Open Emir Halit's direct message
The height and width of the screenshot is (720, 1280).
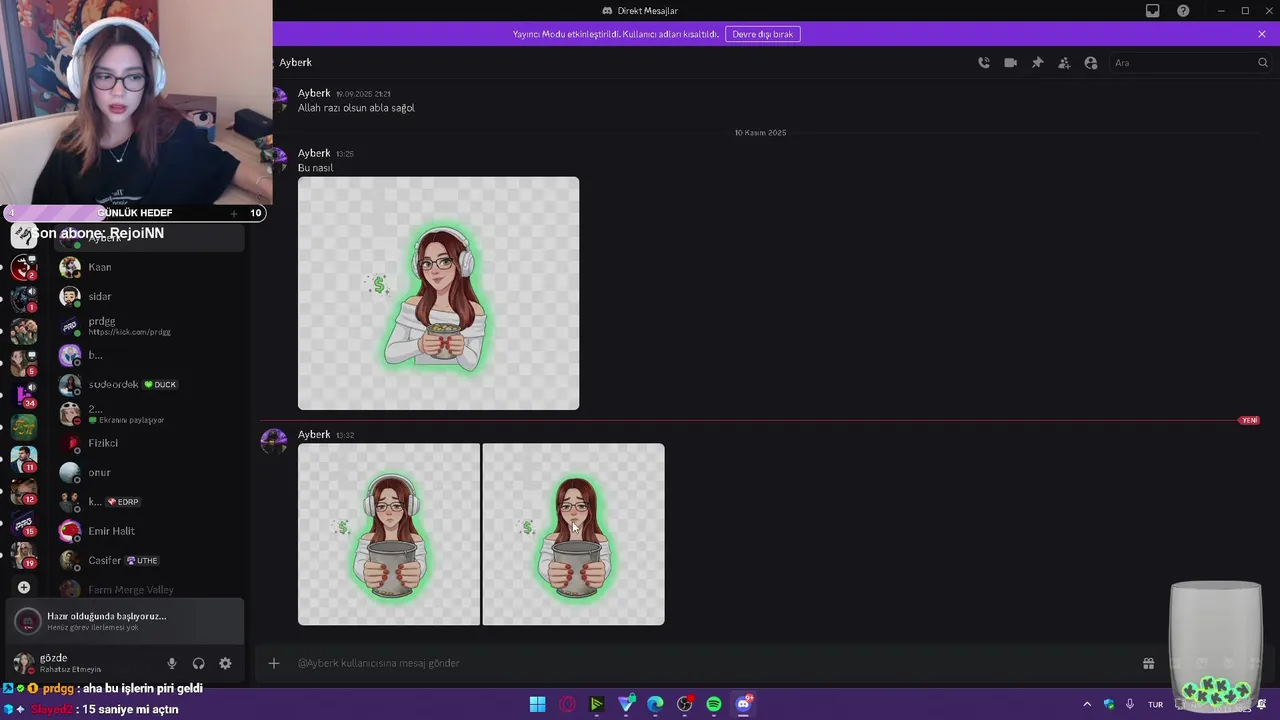click(150, 531)
